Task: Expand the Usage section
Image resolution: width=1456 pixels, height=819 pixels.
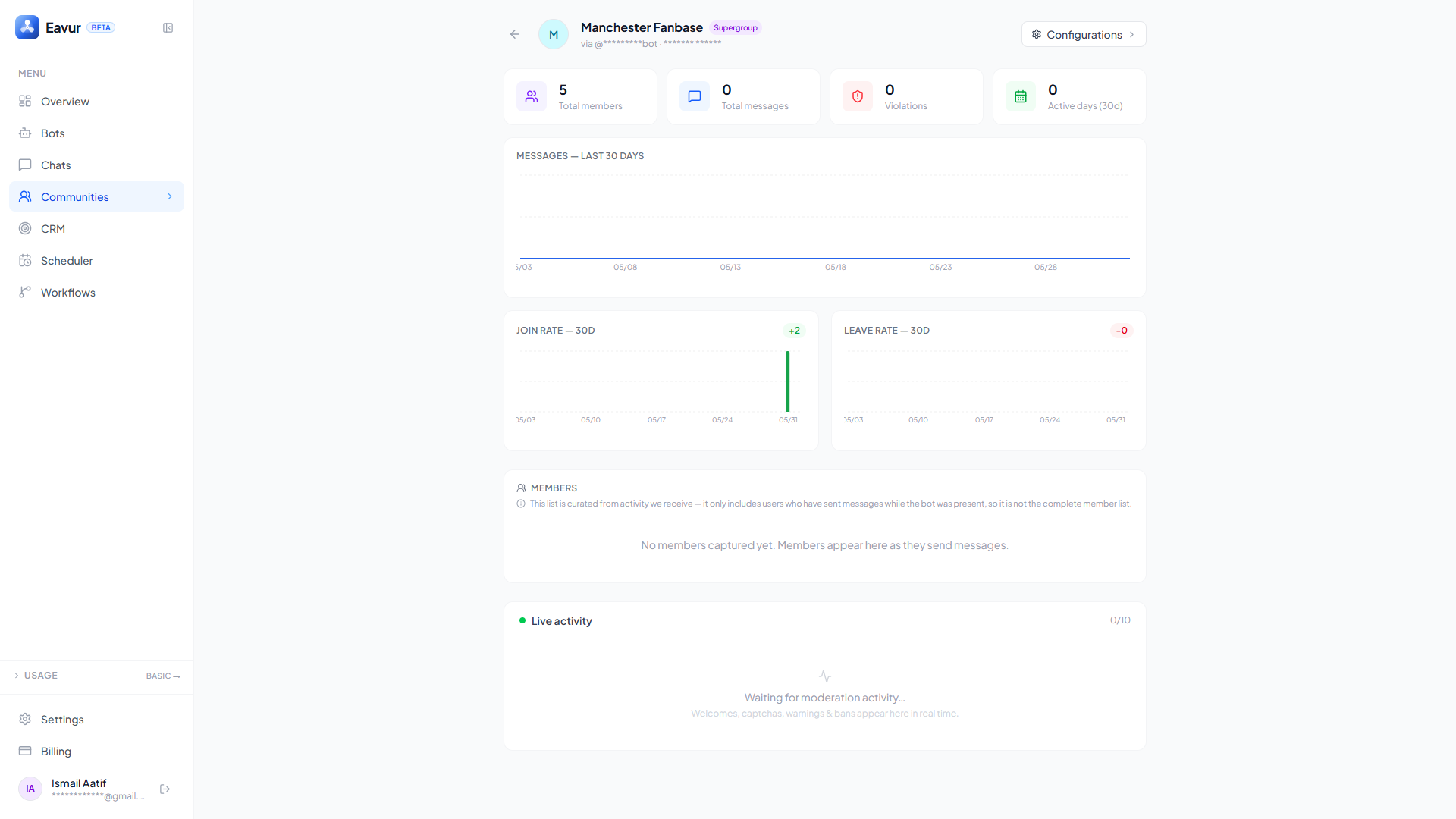Action: coord(36,676)
